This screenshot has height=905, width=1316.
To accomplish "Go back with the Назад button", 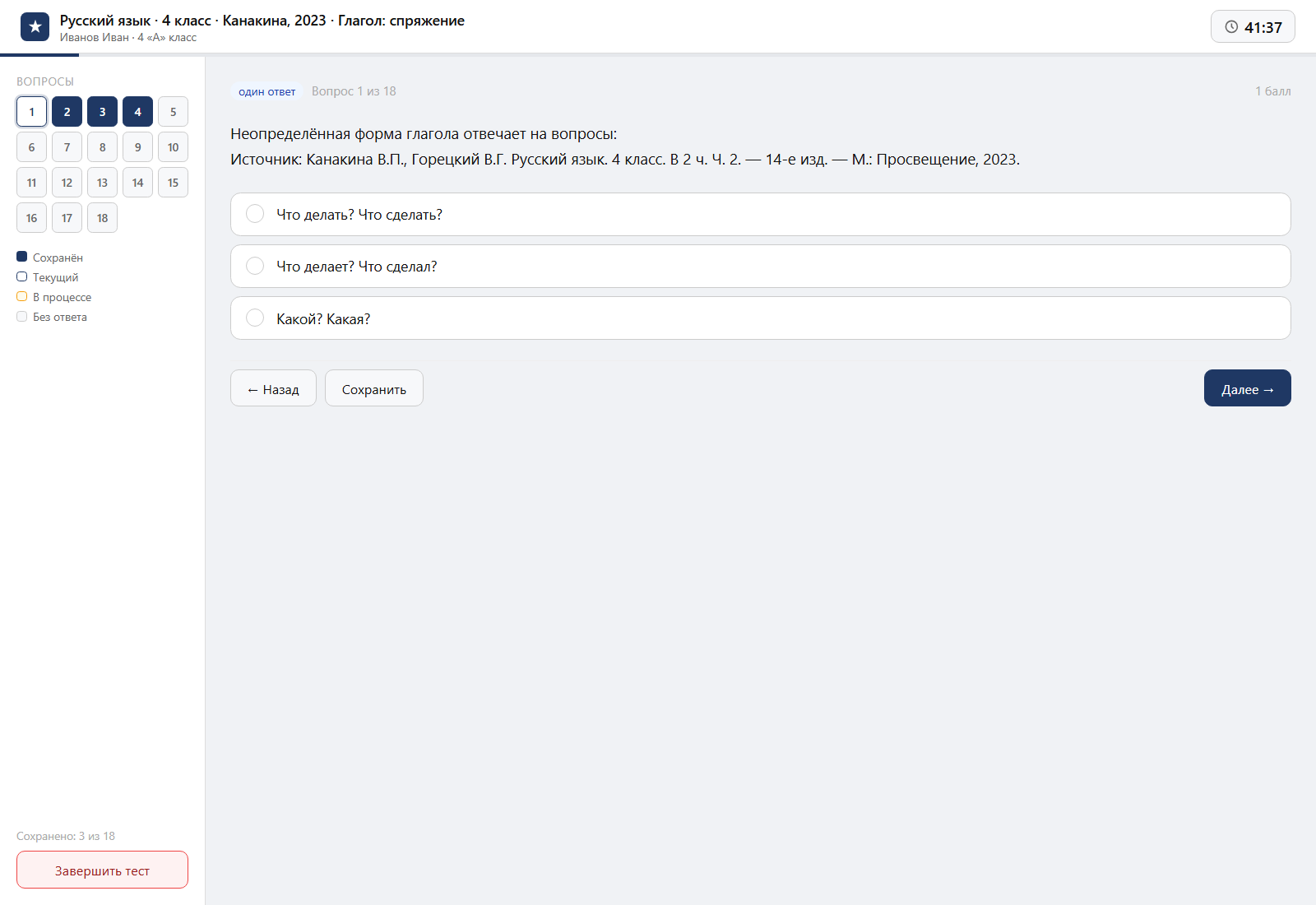I will 273,388.
